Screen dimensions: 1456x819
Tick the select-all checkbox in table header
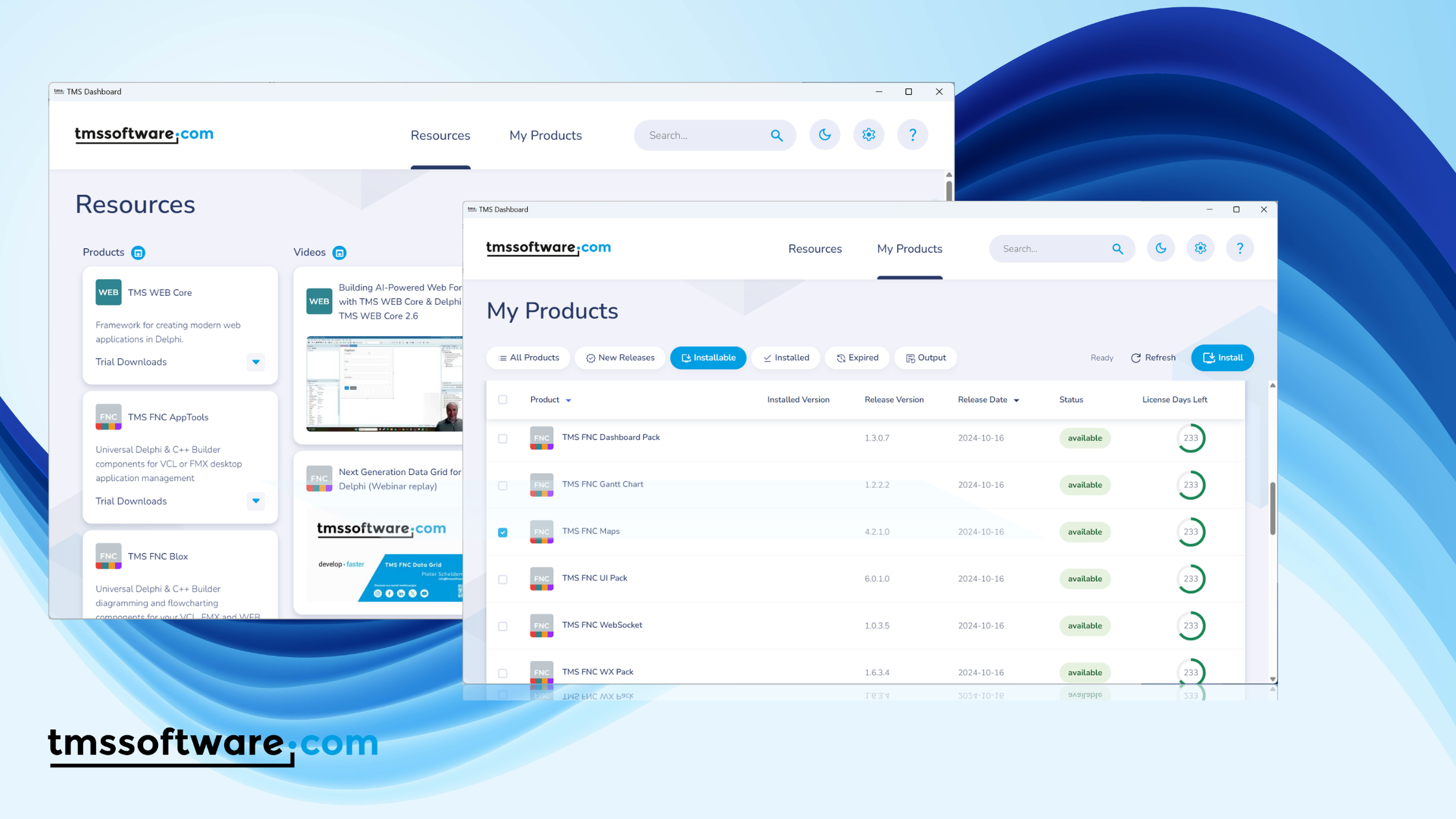click(502, 400)
